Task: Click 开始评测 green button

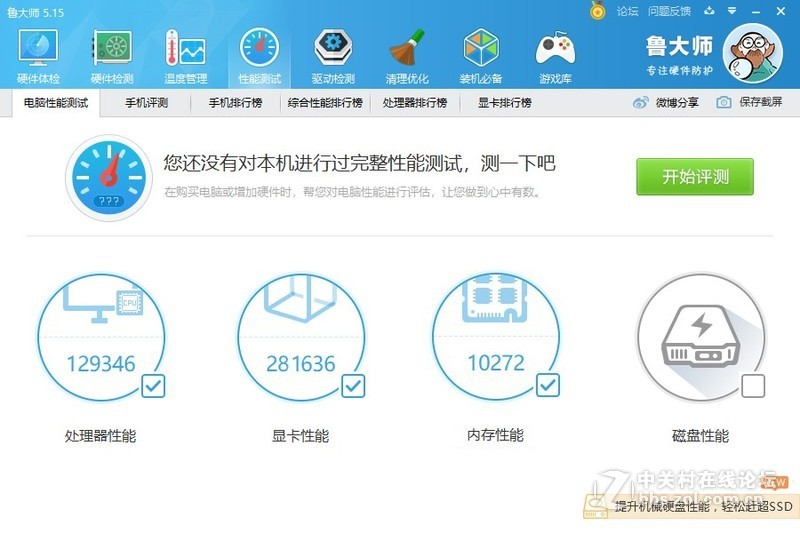Action: [x=695, y=176]
